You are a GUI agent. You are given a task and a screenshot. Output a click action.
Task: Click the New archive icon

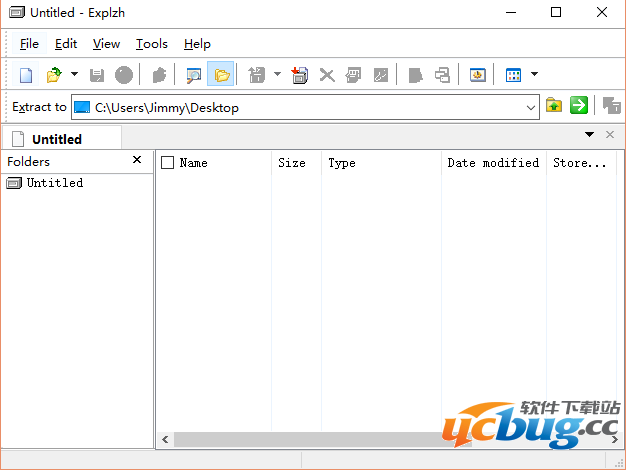(x=27, y=75)
